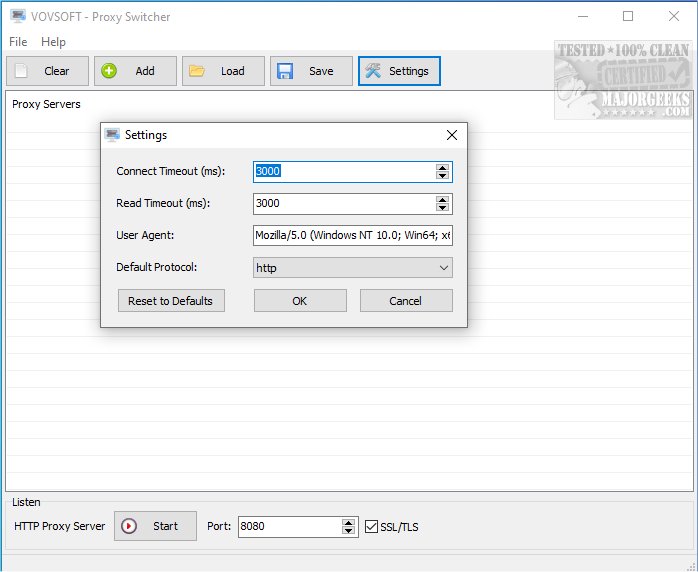
Task: Start the HTTP proxy server
Action: click(x=154, y=526)
